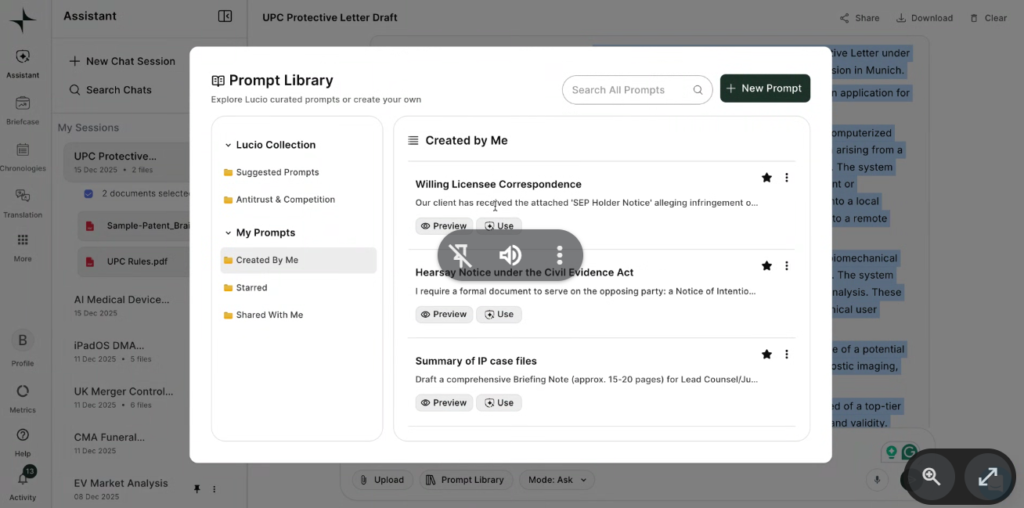Screen dimensions: 1024x508
Task: Open the Mode: Ask dropdown
Action: [x=556, y=480]
